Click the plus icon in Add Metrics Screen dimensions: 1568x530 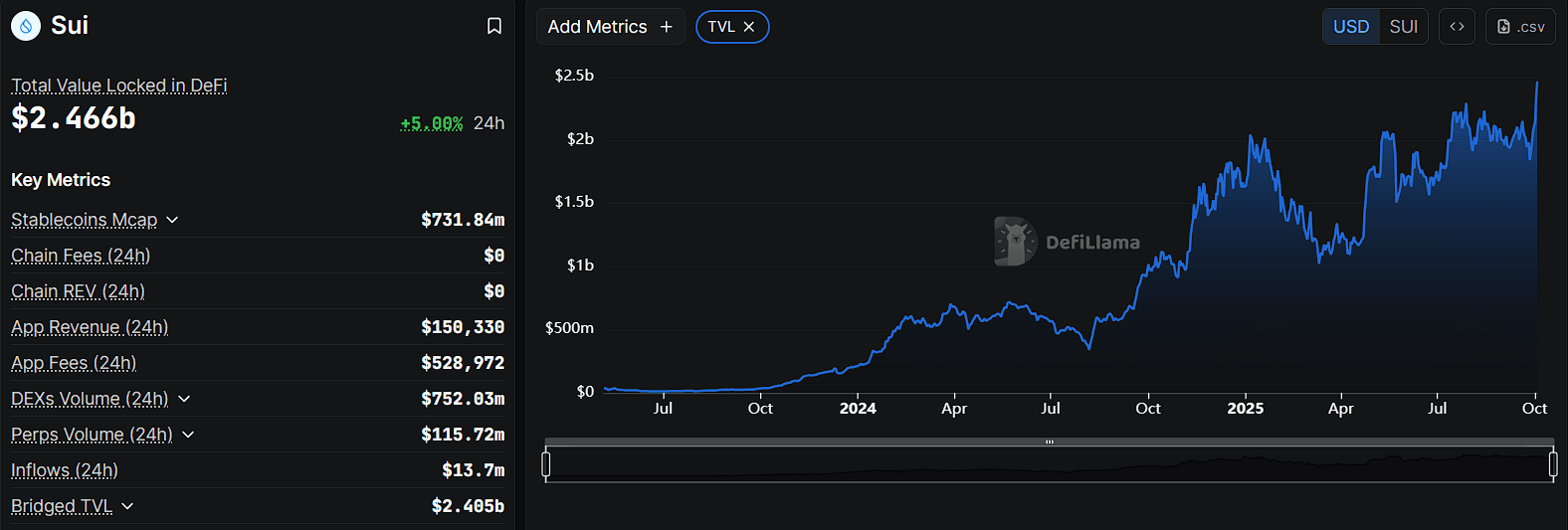pyautogui.click(x=667, y=27)
